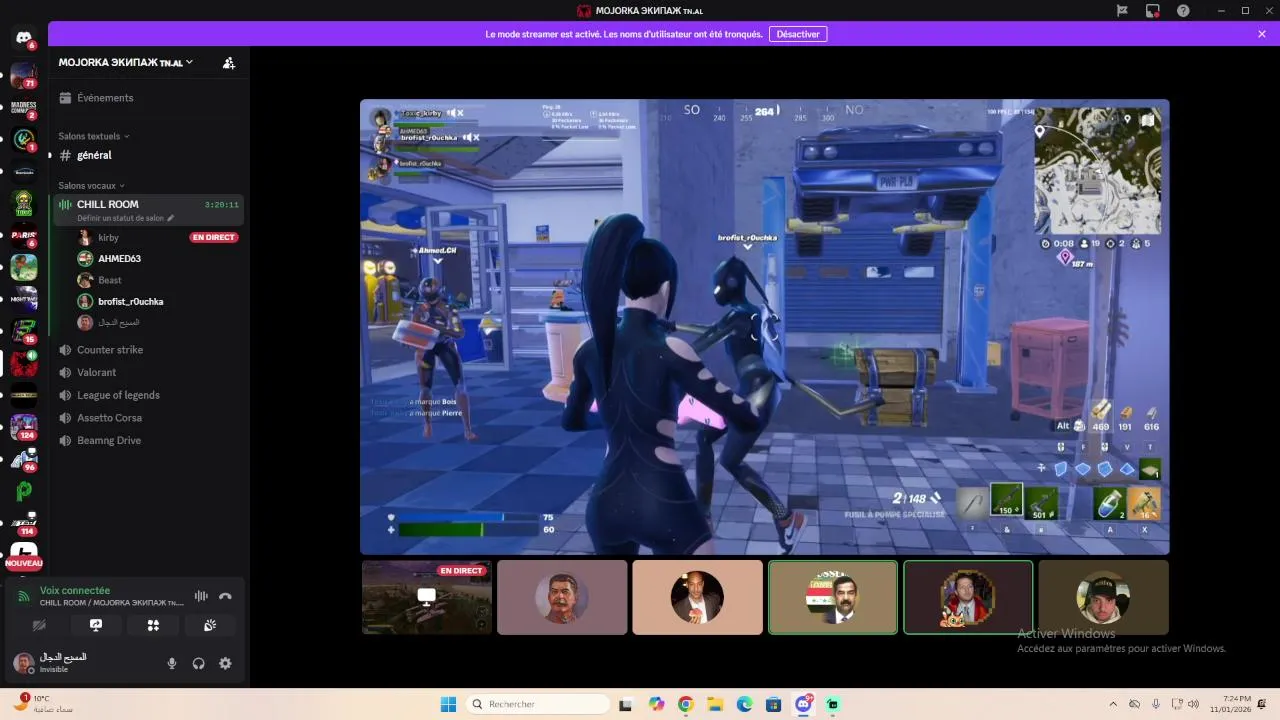Click the EN DIRECT badge next to kirby
1280x720 pixels.
pos(214,238)
